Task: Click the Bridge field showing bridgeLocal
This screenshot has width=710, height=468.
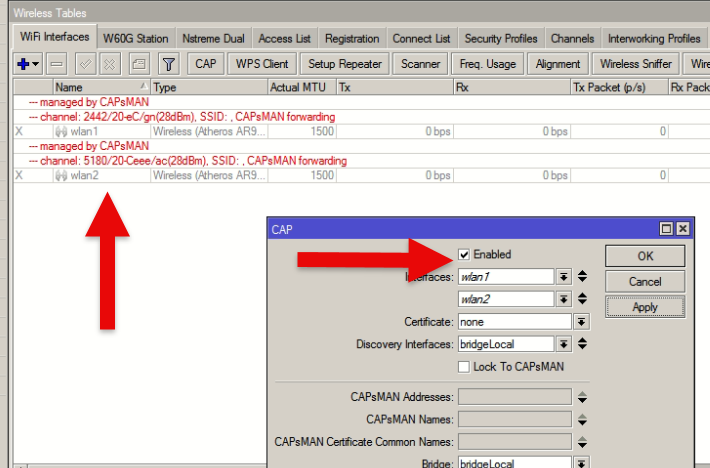Action: (515, 463)
